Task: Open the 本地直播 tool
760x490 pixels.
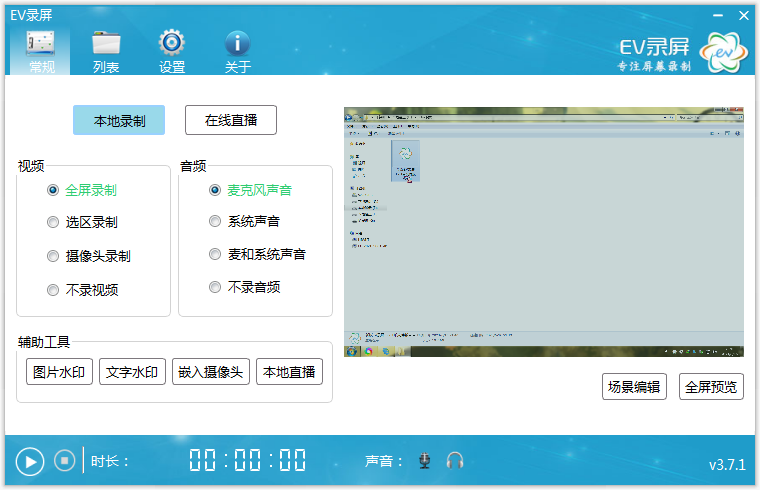Action: pyautogui.click(x=289, y=372)
